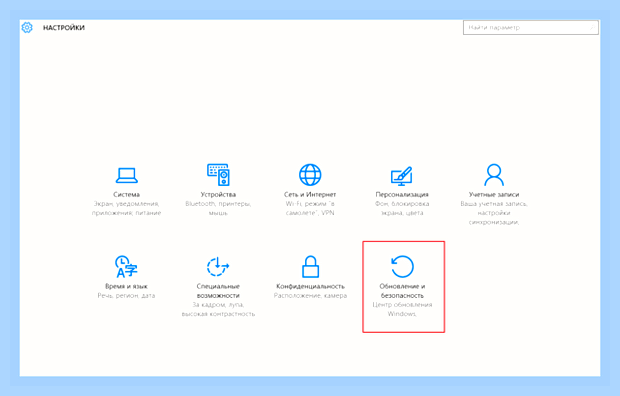Image resolution: width=620 pixels, height=396 pixels.
Task: Click the Конфиденциальность label
Action: [310, 286]
